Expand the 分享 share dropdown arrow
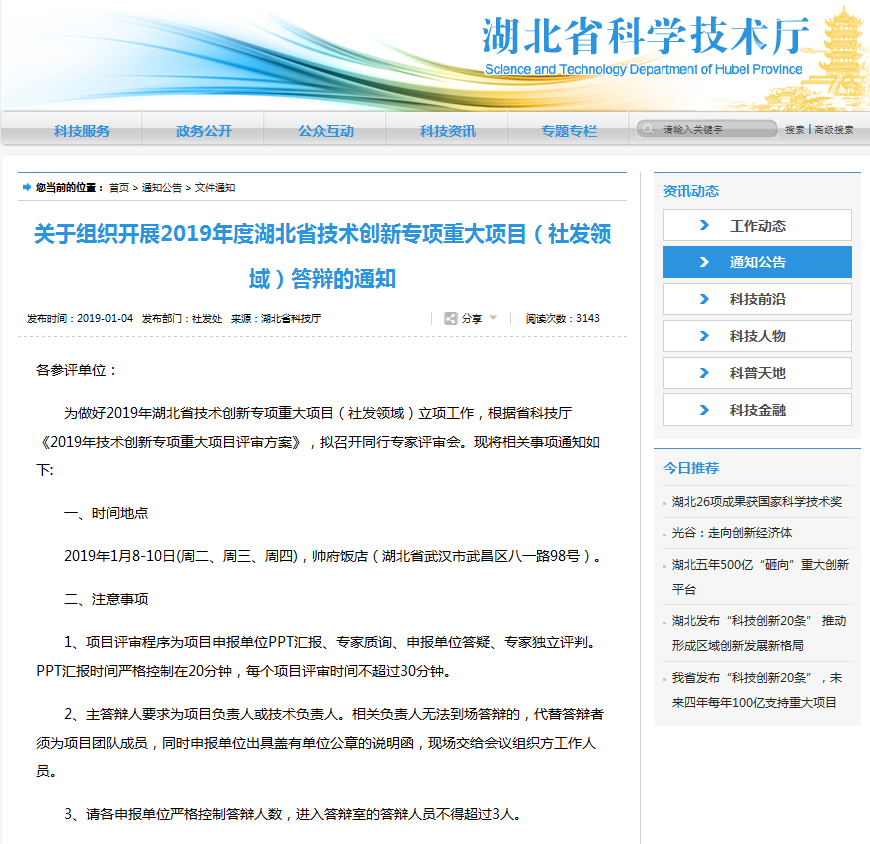 click(x=493, y=319)
